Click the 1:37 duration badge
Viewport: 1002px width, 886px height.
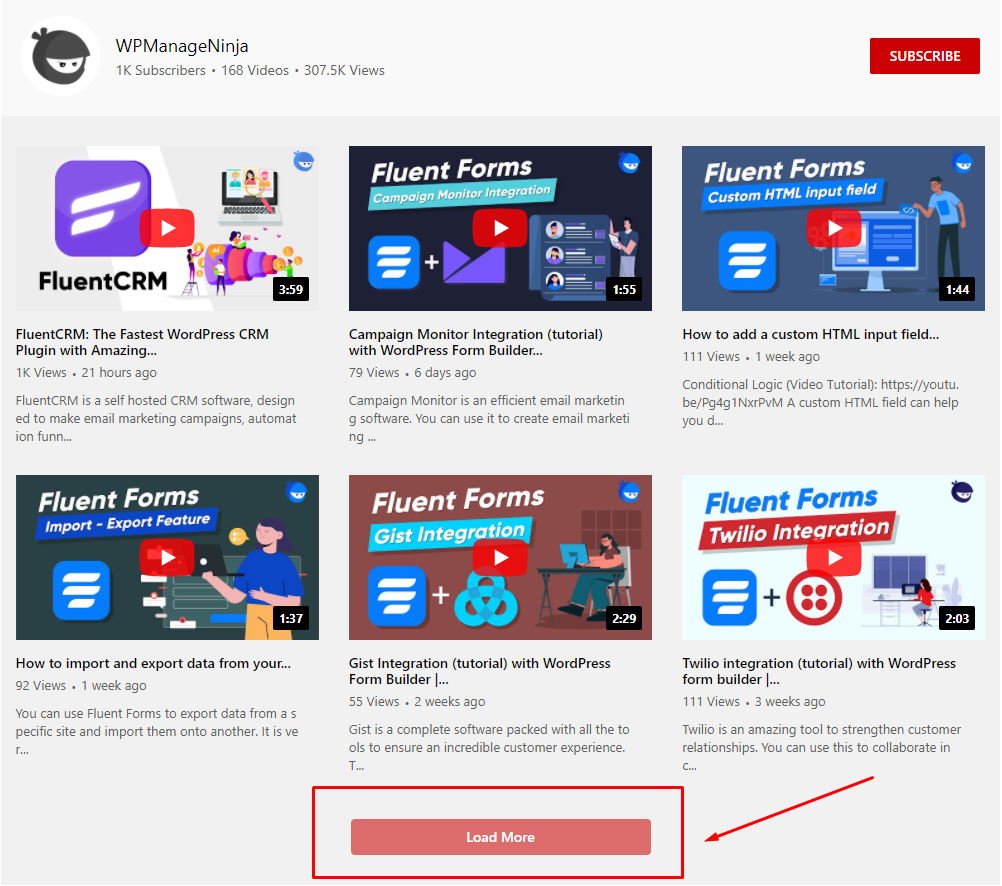[291, 618]
